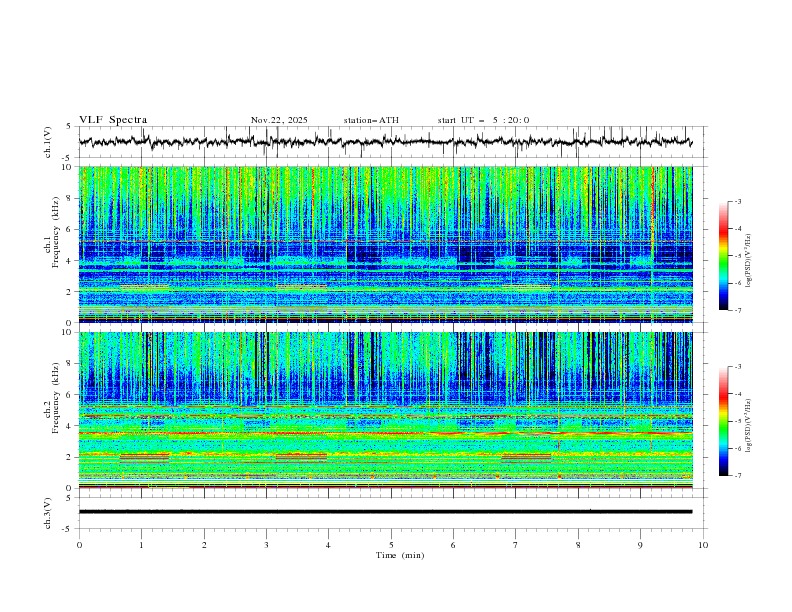Click the "start UT = 5 :20: 0" text

pyautogui.click(x=483, y=120)
